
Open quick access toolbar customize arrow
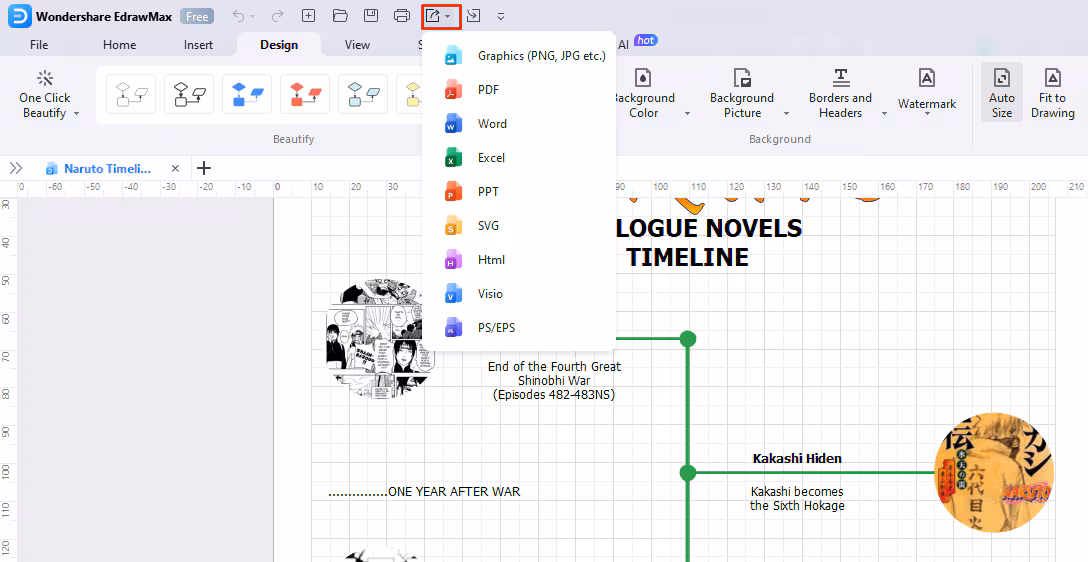501,17
